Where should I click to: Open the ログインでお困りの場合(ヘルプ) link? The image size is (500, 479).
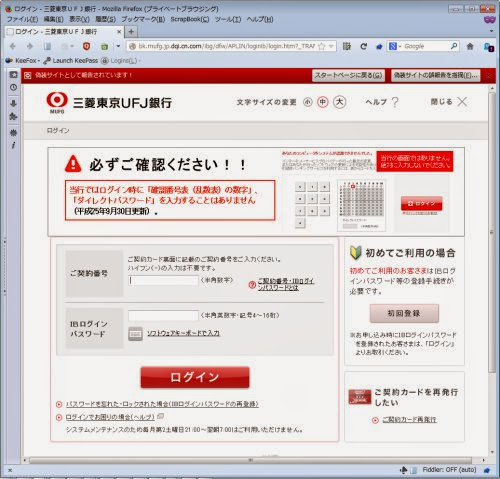point(110,417)
